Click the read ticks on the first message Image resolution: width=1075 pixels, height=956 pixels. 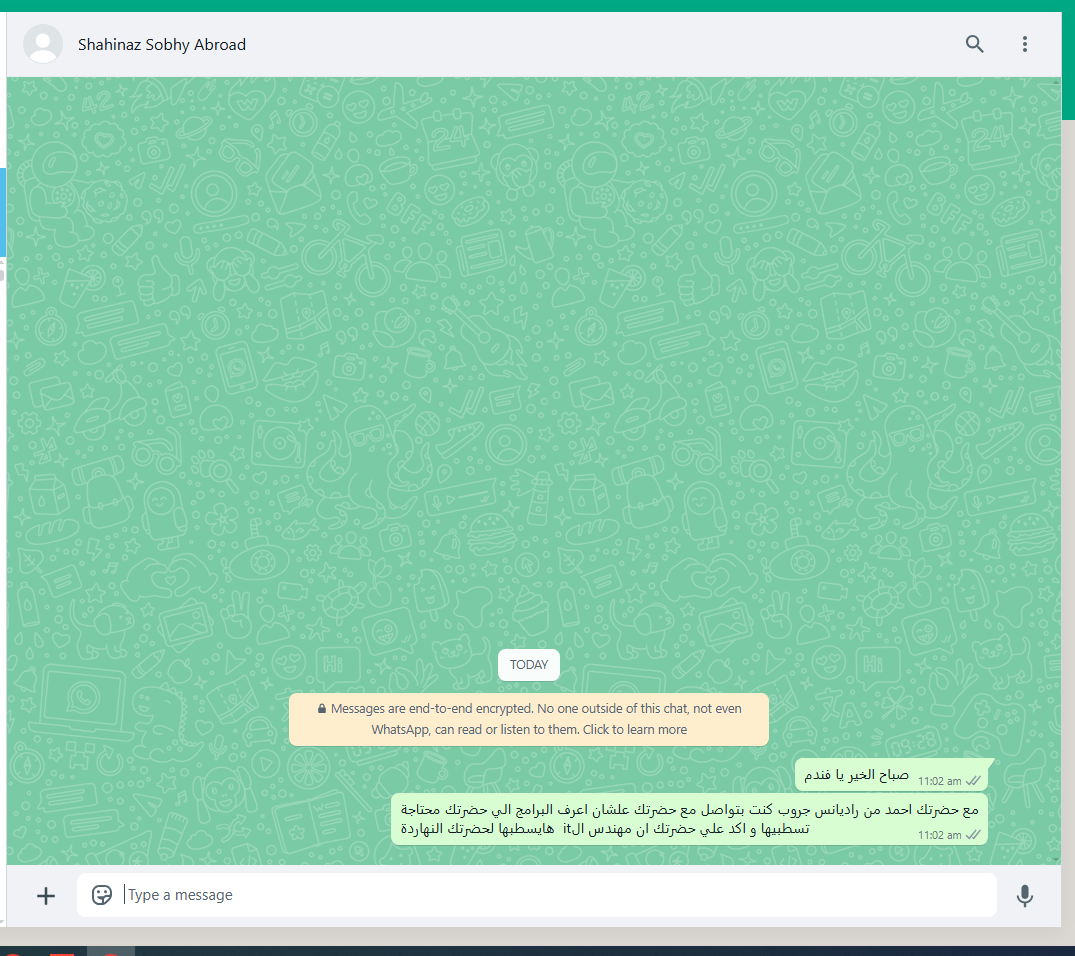(973, 781)
